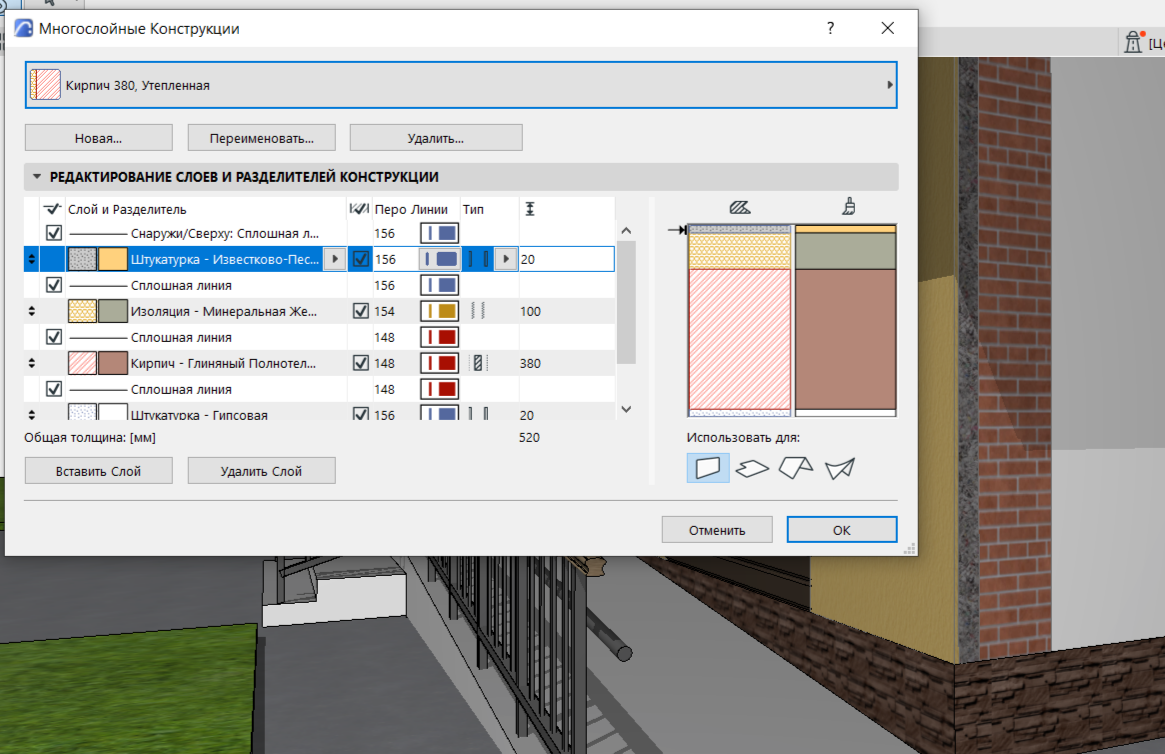The height and width of the screenshot is (754, 1165).
Task: Click the Новая... button
Action: pos(98,137)
